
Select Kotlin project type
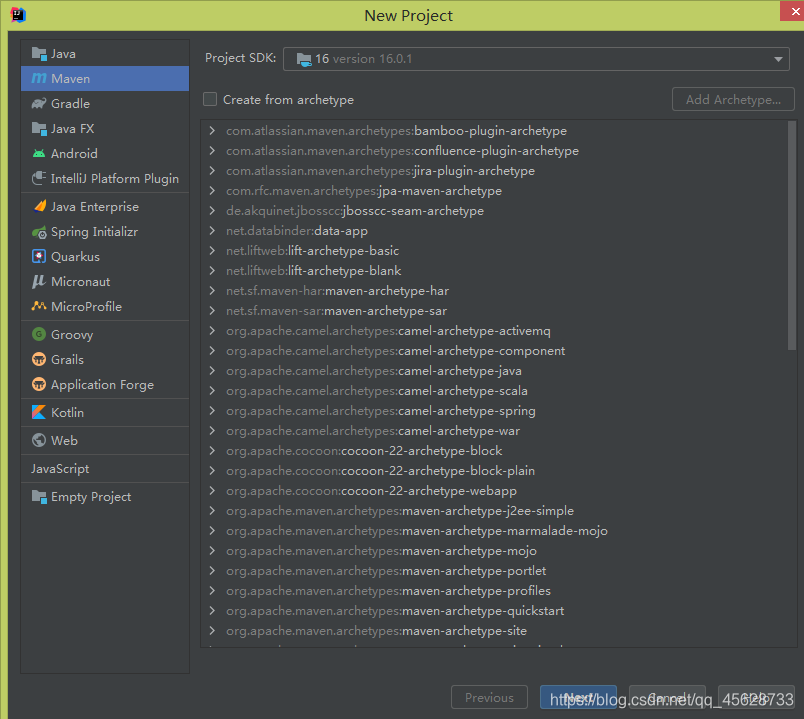pyautogui.click(x=105, y=412)
